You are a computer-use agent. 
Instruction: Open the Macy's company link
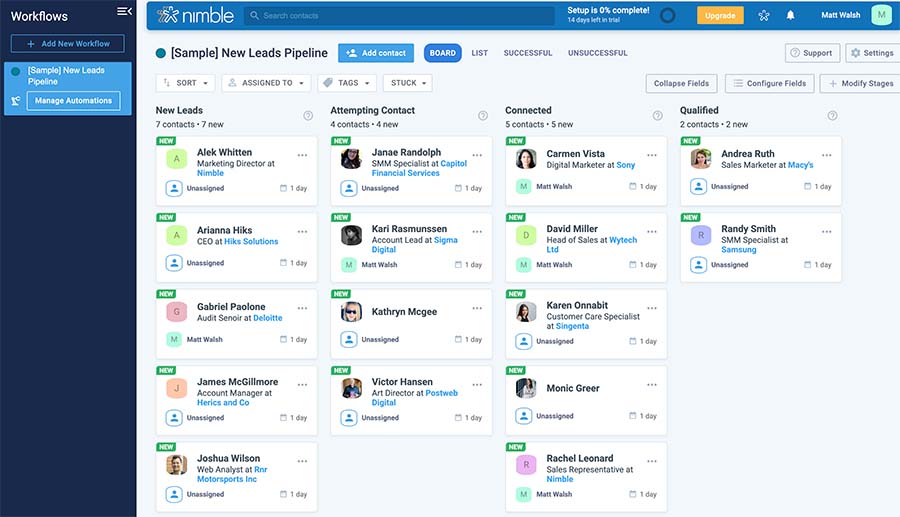coord(800,165)
